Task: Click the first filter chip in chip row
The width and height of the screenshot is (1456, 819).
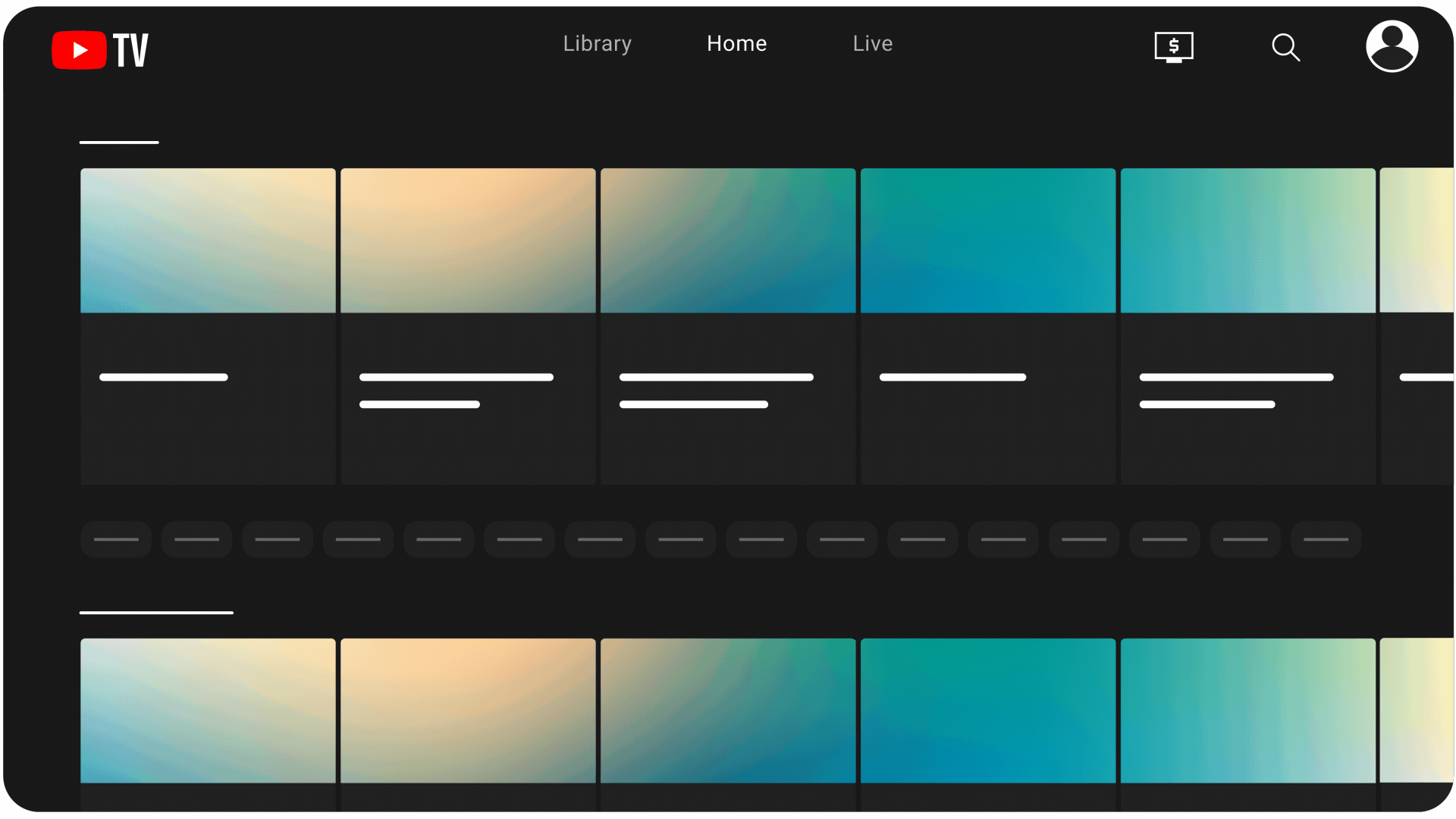Action: pos(116,539)
